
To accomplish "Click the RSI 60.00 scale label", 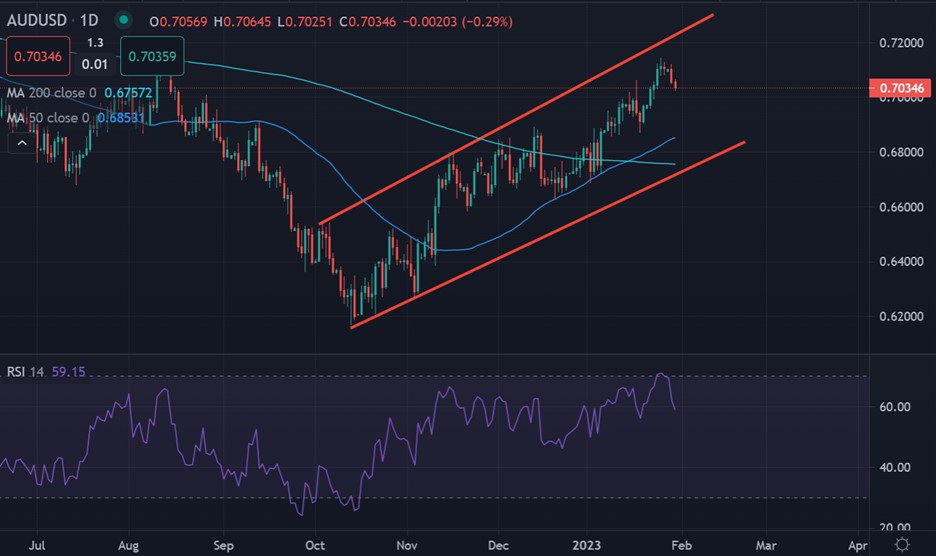I will 895,407.
